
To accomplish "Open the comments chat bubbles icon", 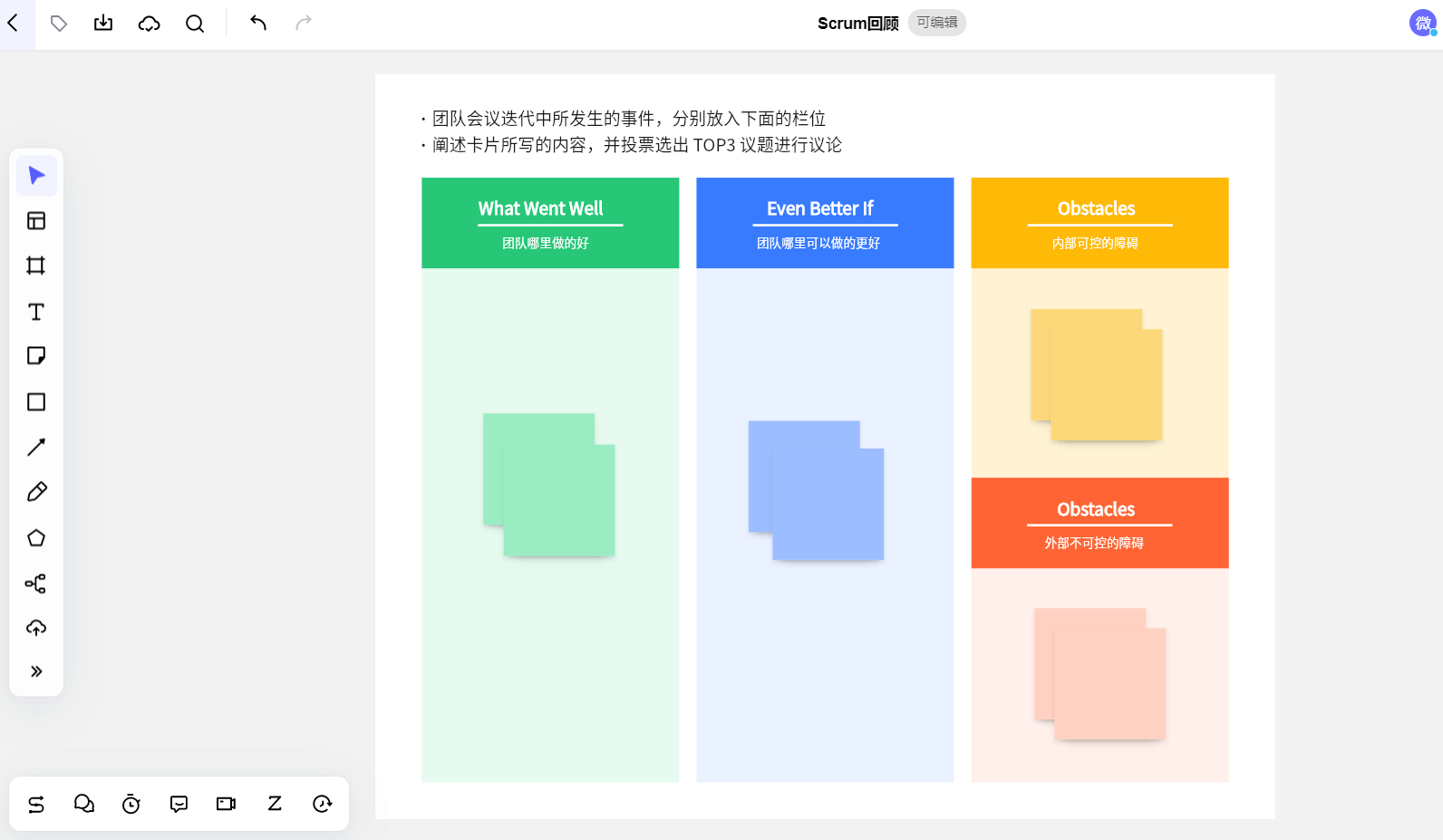I will point(84,804).
